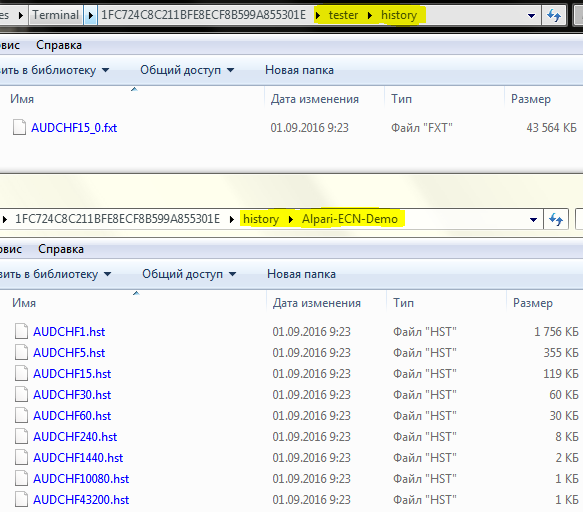
Task: Select file name AUDCHF1.hst
Action: [x=69, y=332]
